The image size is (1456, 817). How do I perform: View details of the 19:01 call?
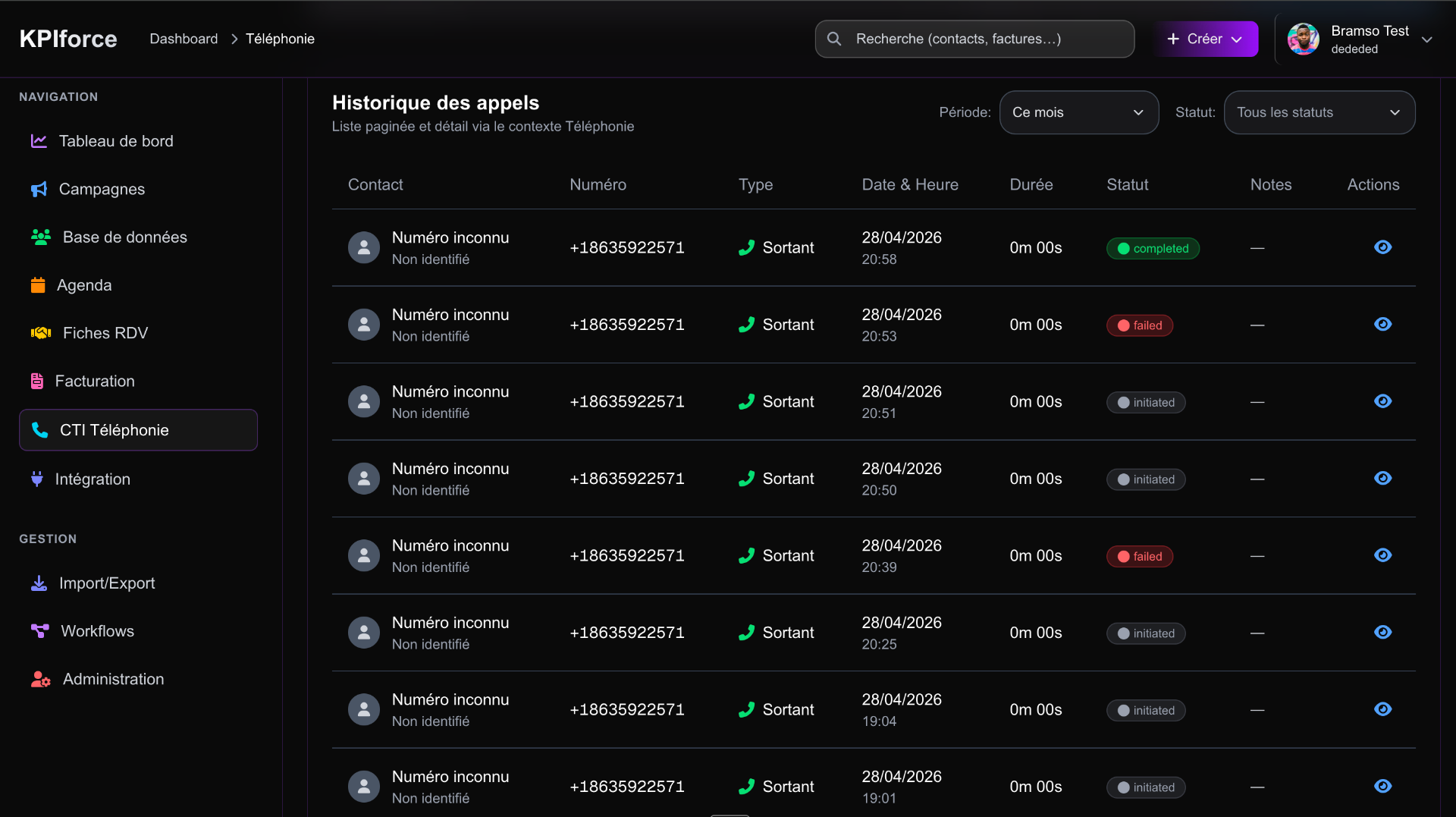(x=1382, y=786)
